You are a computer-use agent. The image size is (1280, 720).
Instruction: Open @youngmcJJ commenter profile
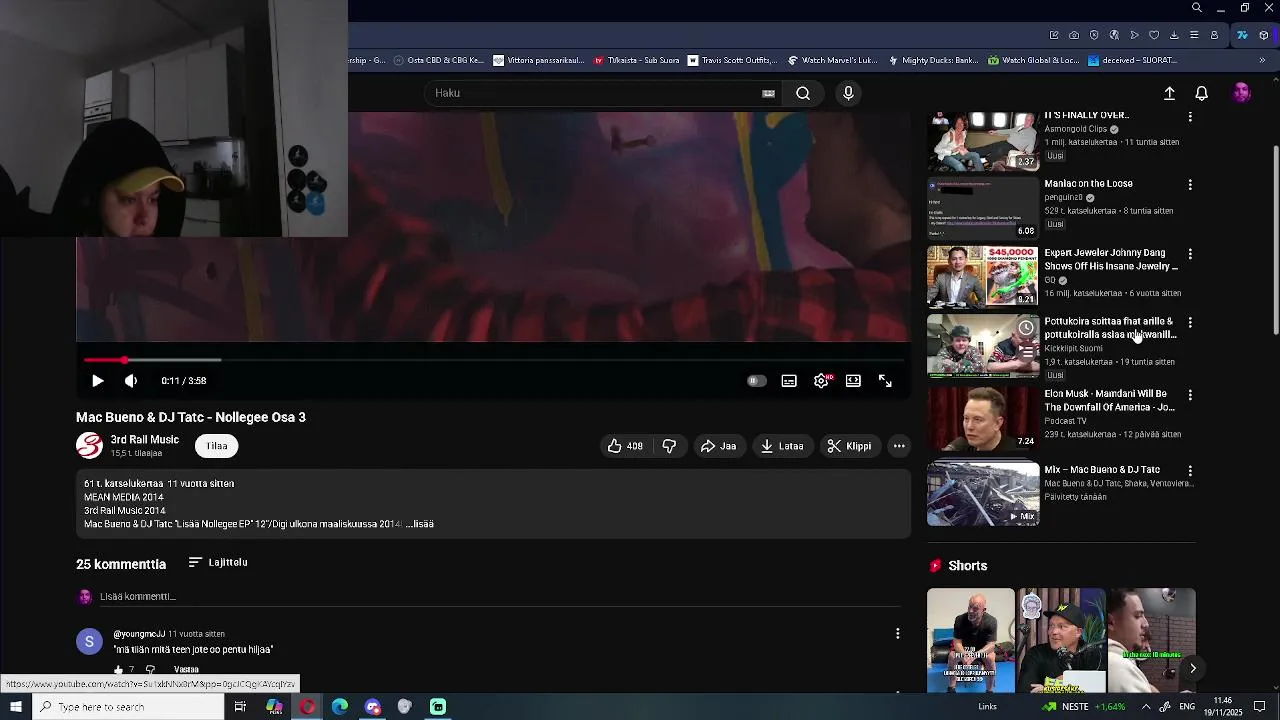coord(139,634)
